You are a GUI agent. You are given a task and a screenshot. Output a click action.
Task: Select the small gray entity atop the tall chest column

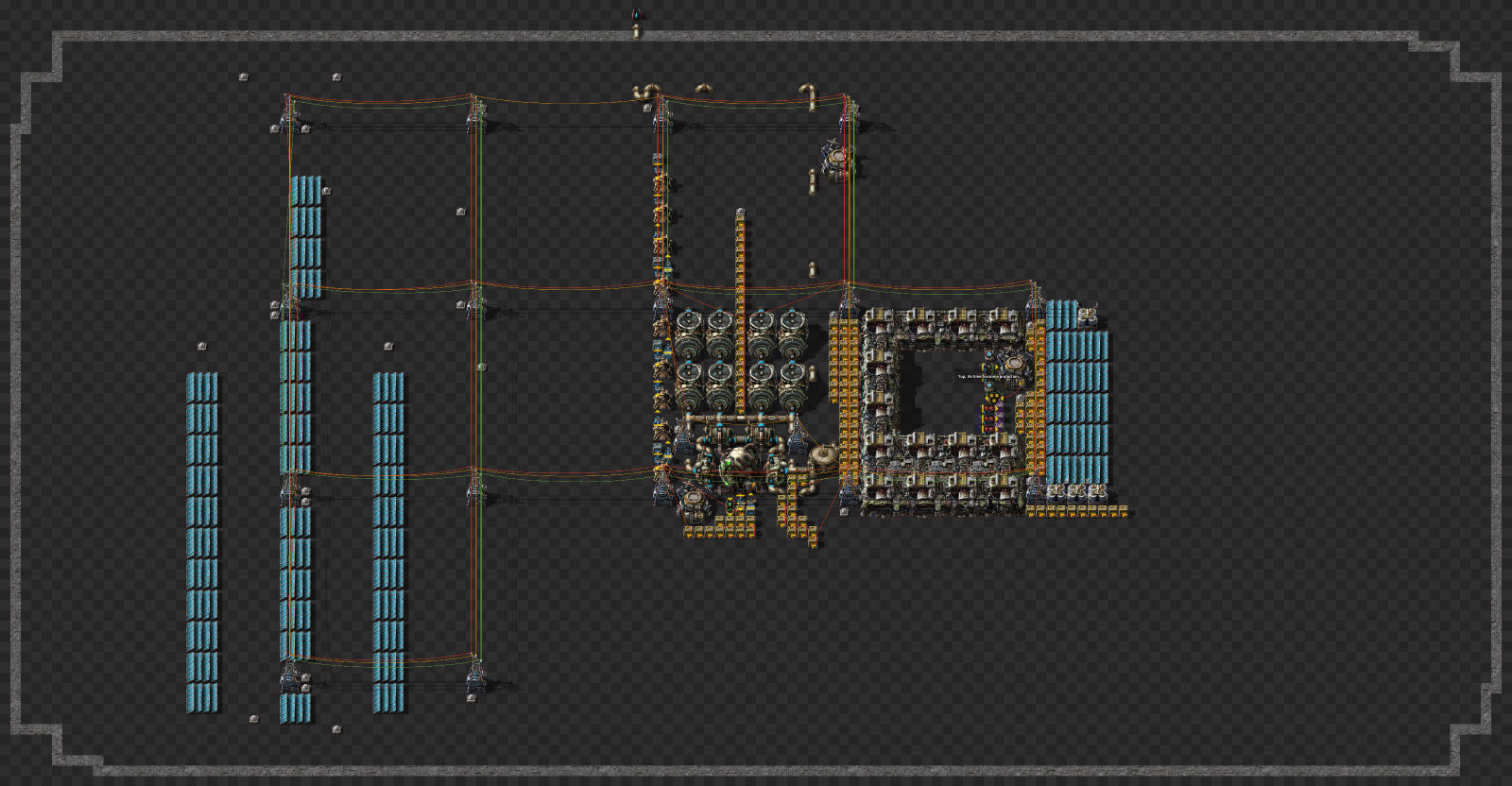click(x=740, y=213)
